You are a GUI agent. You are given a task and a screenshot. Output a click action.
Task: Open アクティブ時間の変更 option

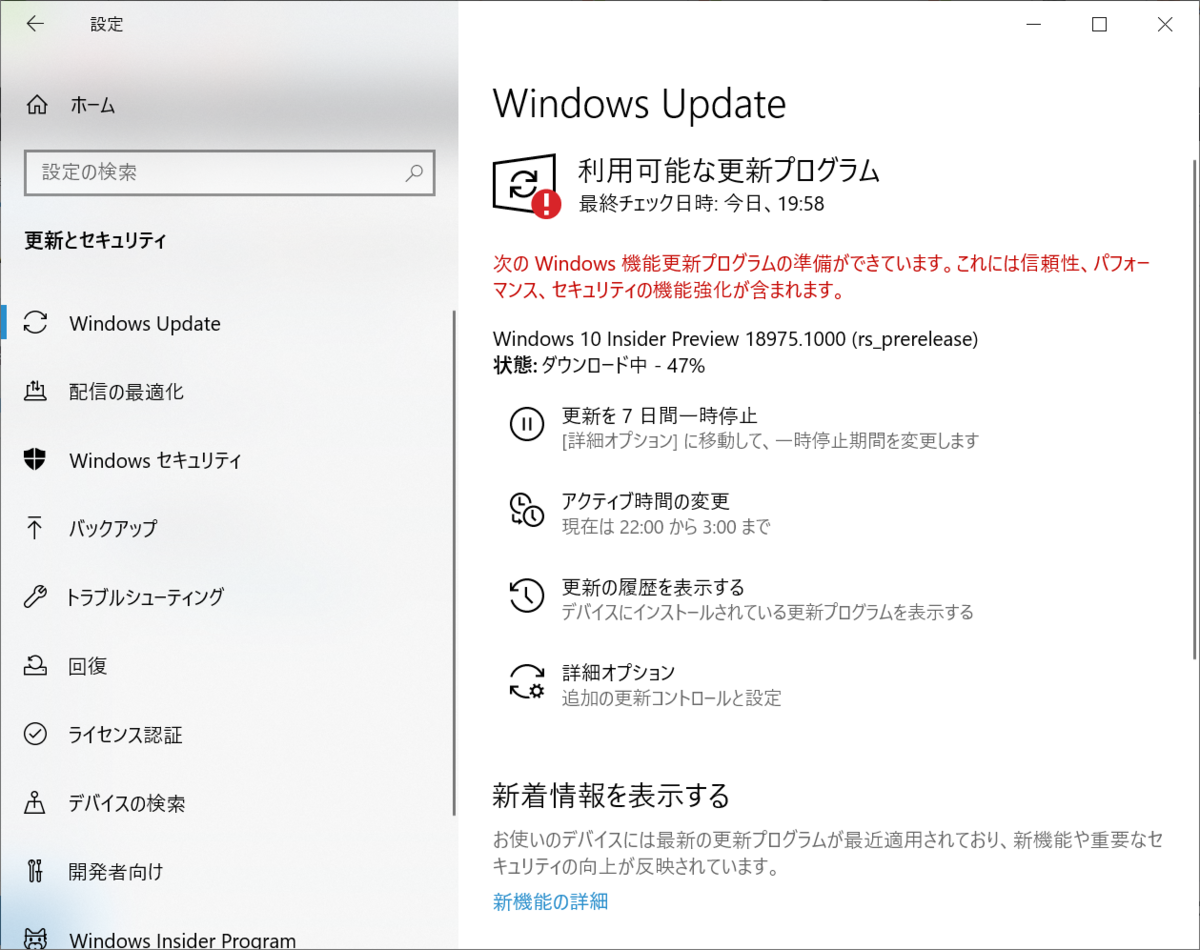pyautogui.click(x=645, y=501)
